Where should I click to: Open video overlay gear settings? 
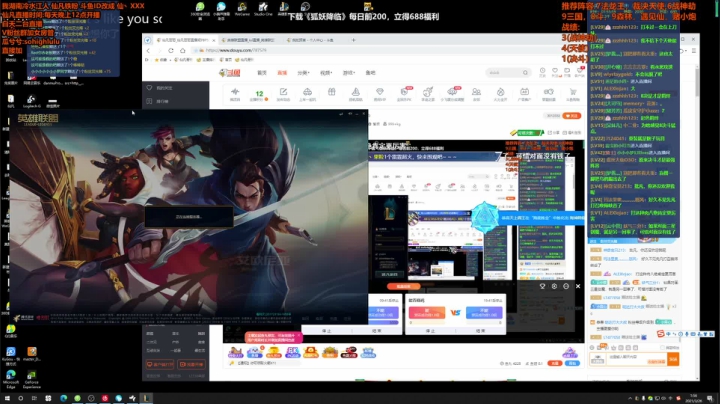pos(554,286)
